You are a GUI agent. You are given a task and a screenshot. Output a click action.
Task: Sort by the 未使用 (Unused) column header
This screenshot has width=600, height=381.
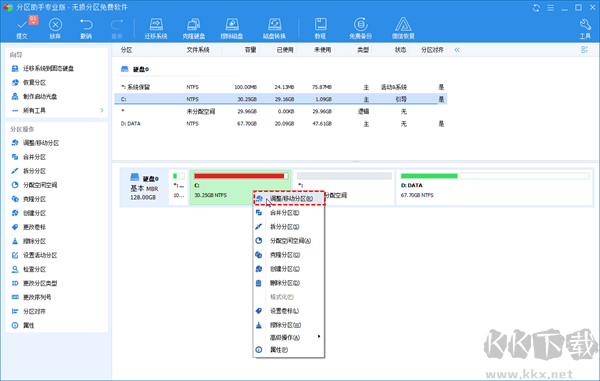(x=322, y=50)
